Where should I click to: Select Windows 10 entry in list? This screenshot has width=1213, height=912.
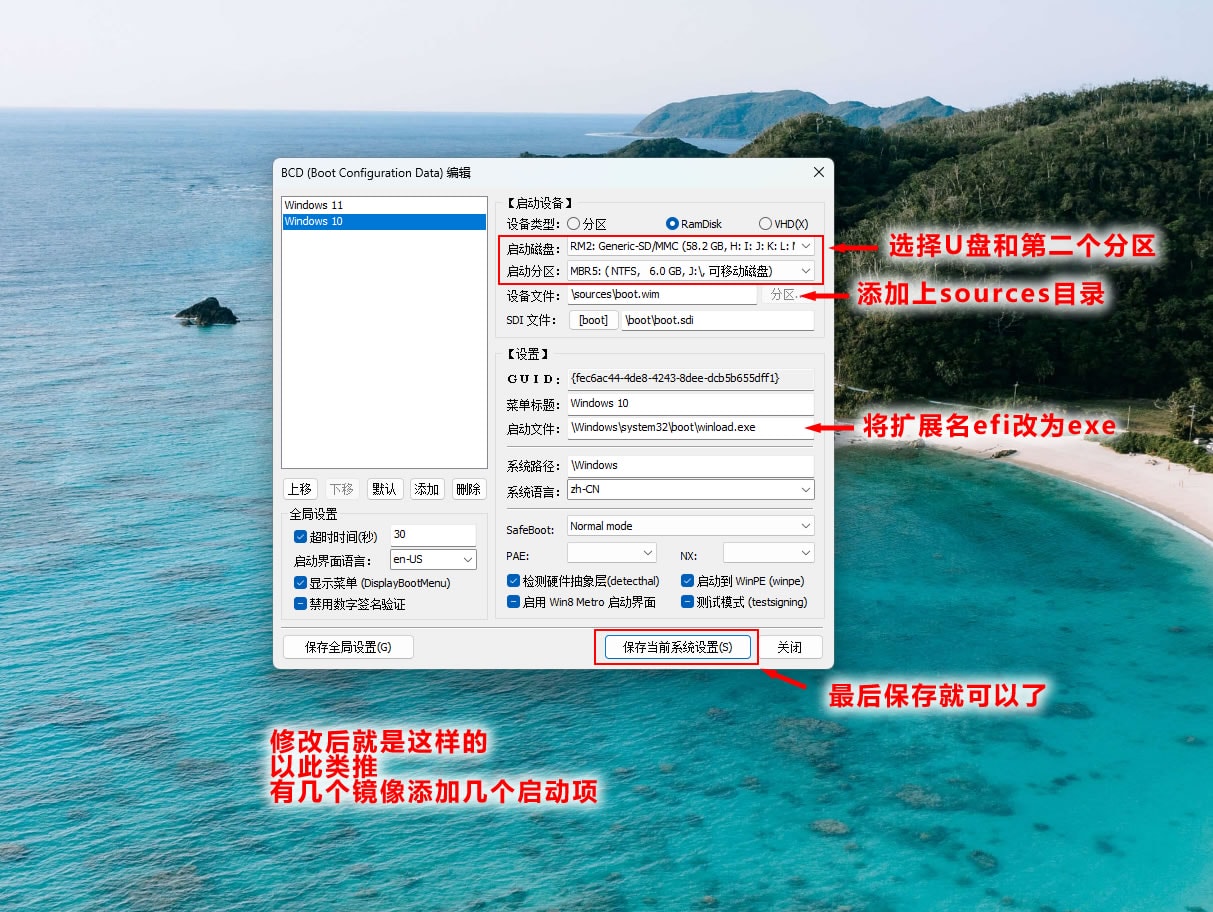[x=314, y=221]
